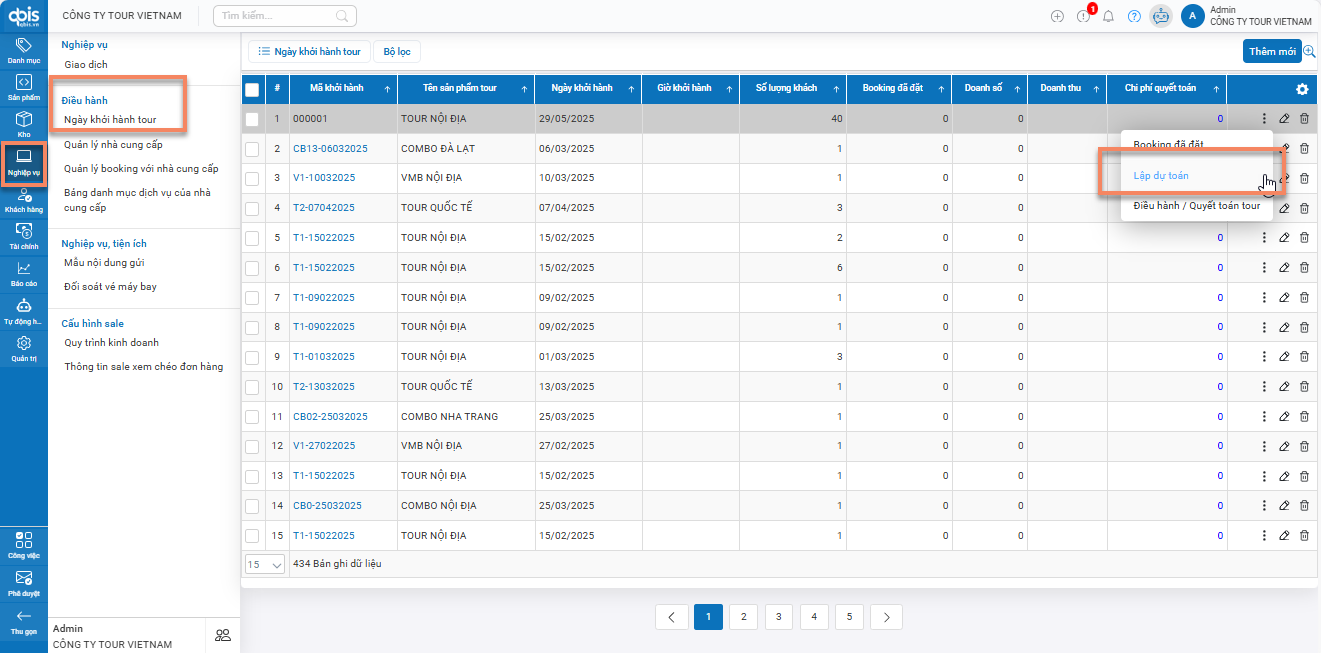
Task: Check the box for row T2-13032025
Action: coord(252,387)
